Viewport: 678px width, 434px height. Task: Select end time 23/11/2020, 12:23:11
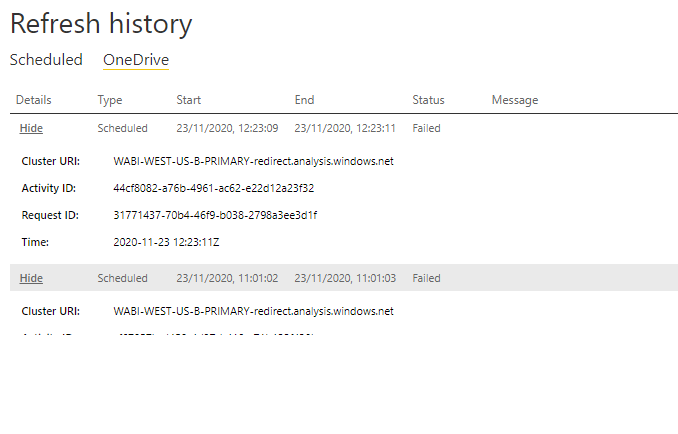tap(345, 128)
